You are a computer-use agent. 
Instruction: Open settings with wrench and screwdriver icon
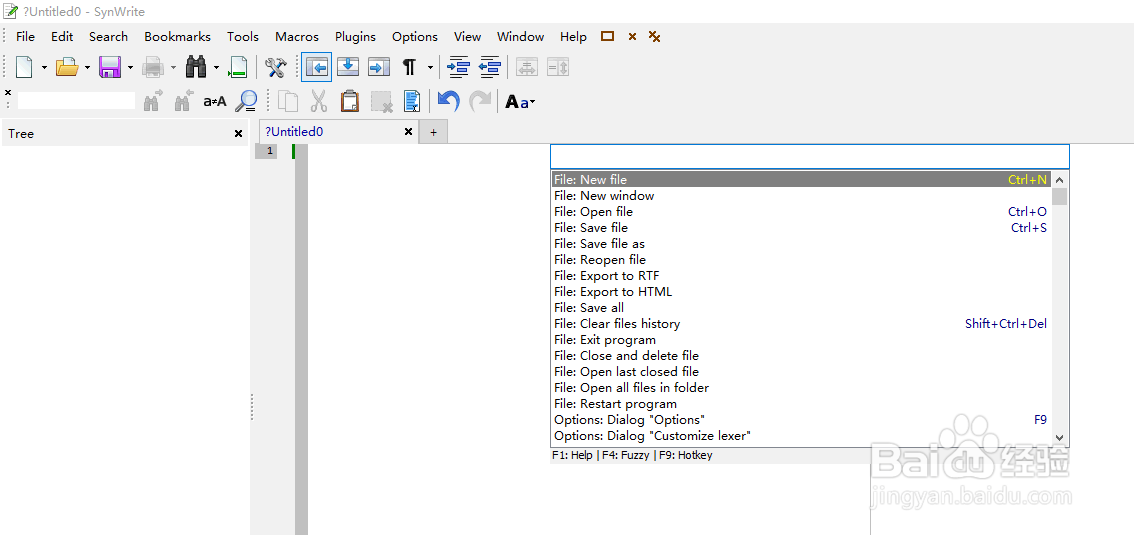(276, 67)
